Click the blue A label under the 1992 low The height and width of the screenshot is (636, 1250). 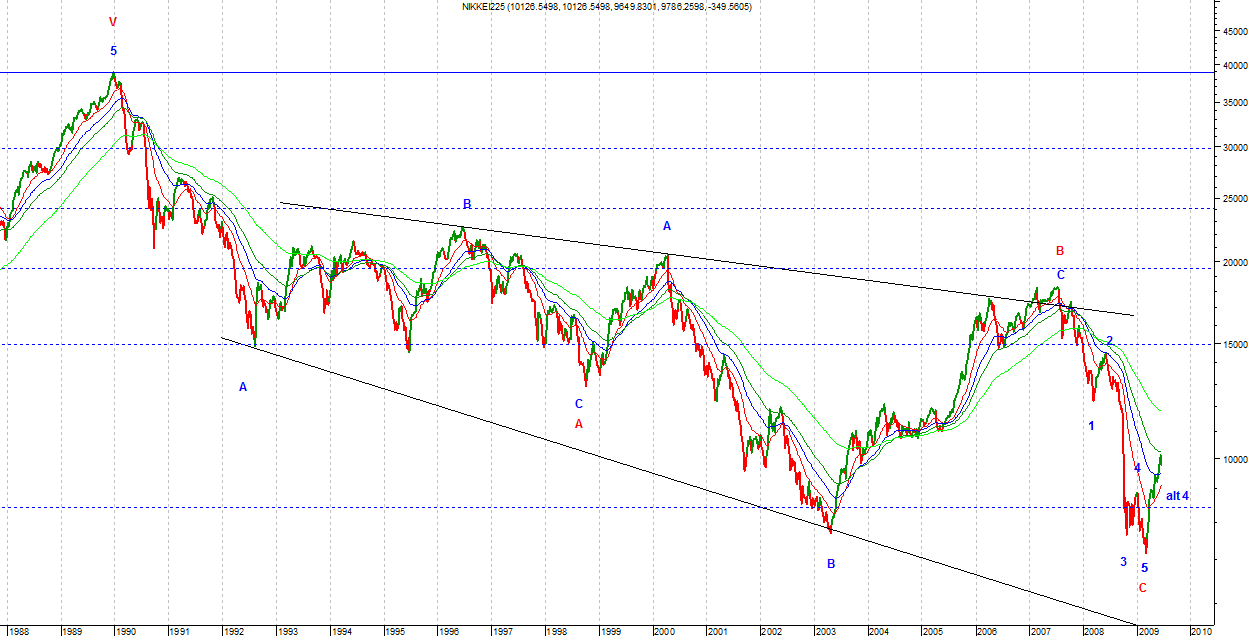tap(242, 387)
